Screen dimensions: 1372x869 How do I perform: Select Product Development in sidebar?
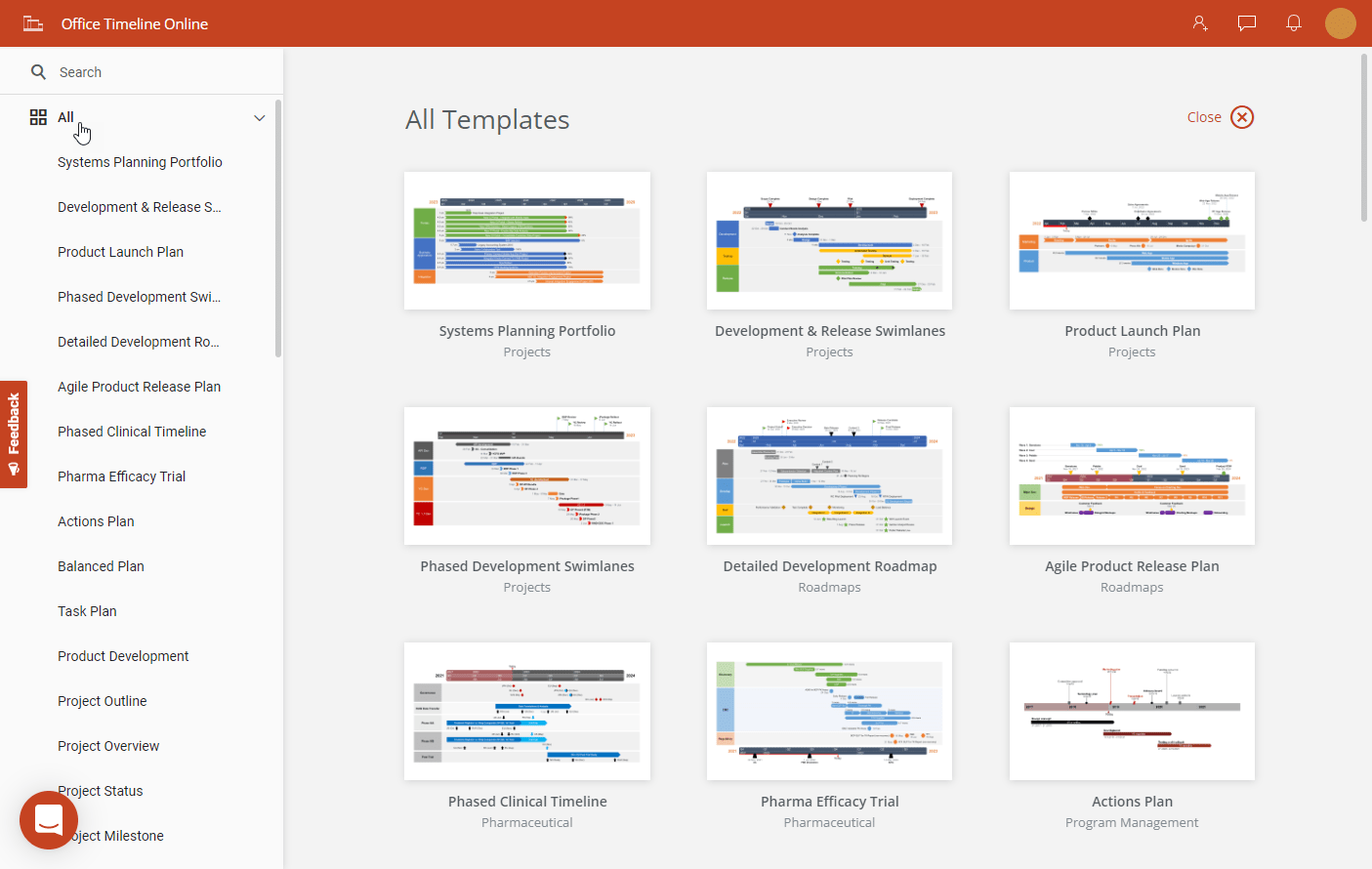click(123, 656)
